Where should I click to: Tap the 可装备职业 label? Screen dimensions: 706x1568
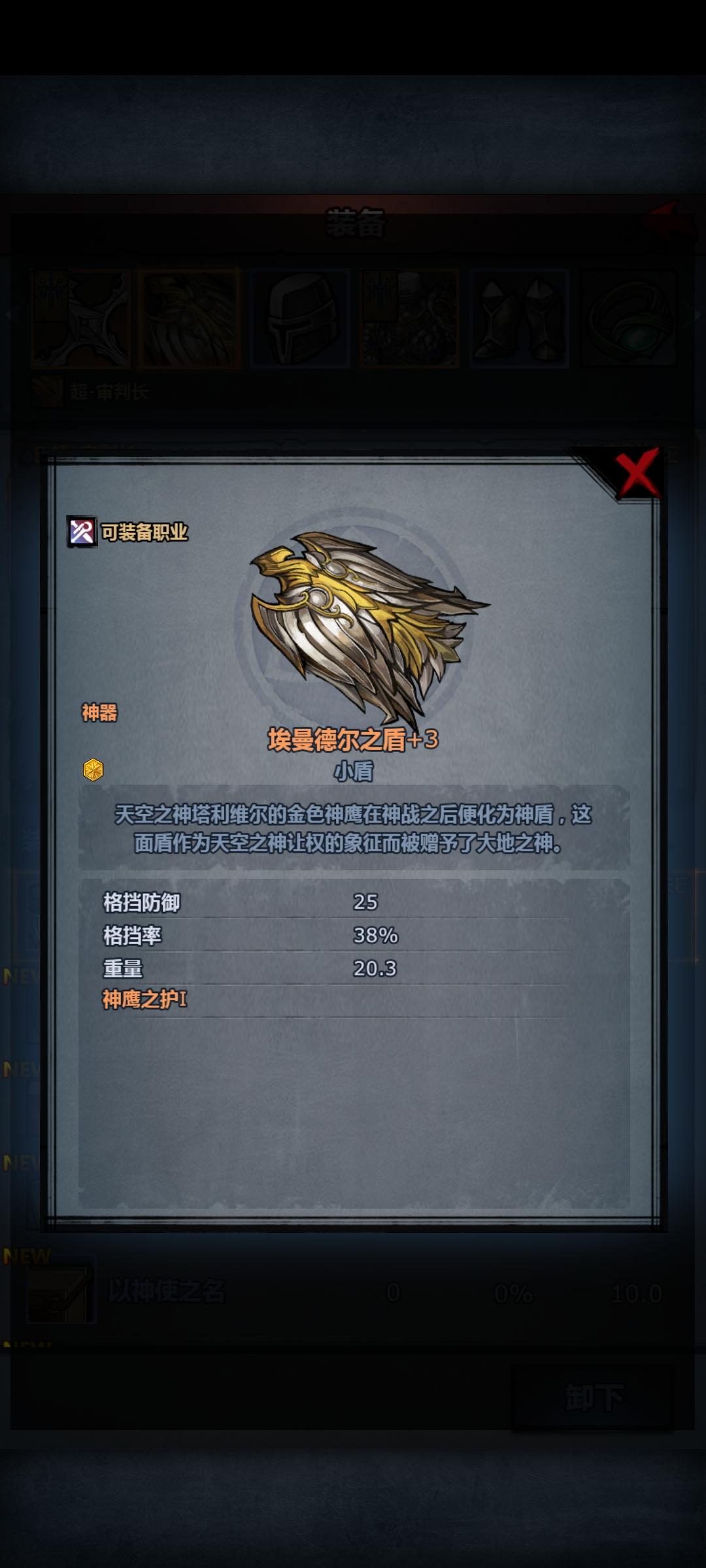click(x=144, y=532)
